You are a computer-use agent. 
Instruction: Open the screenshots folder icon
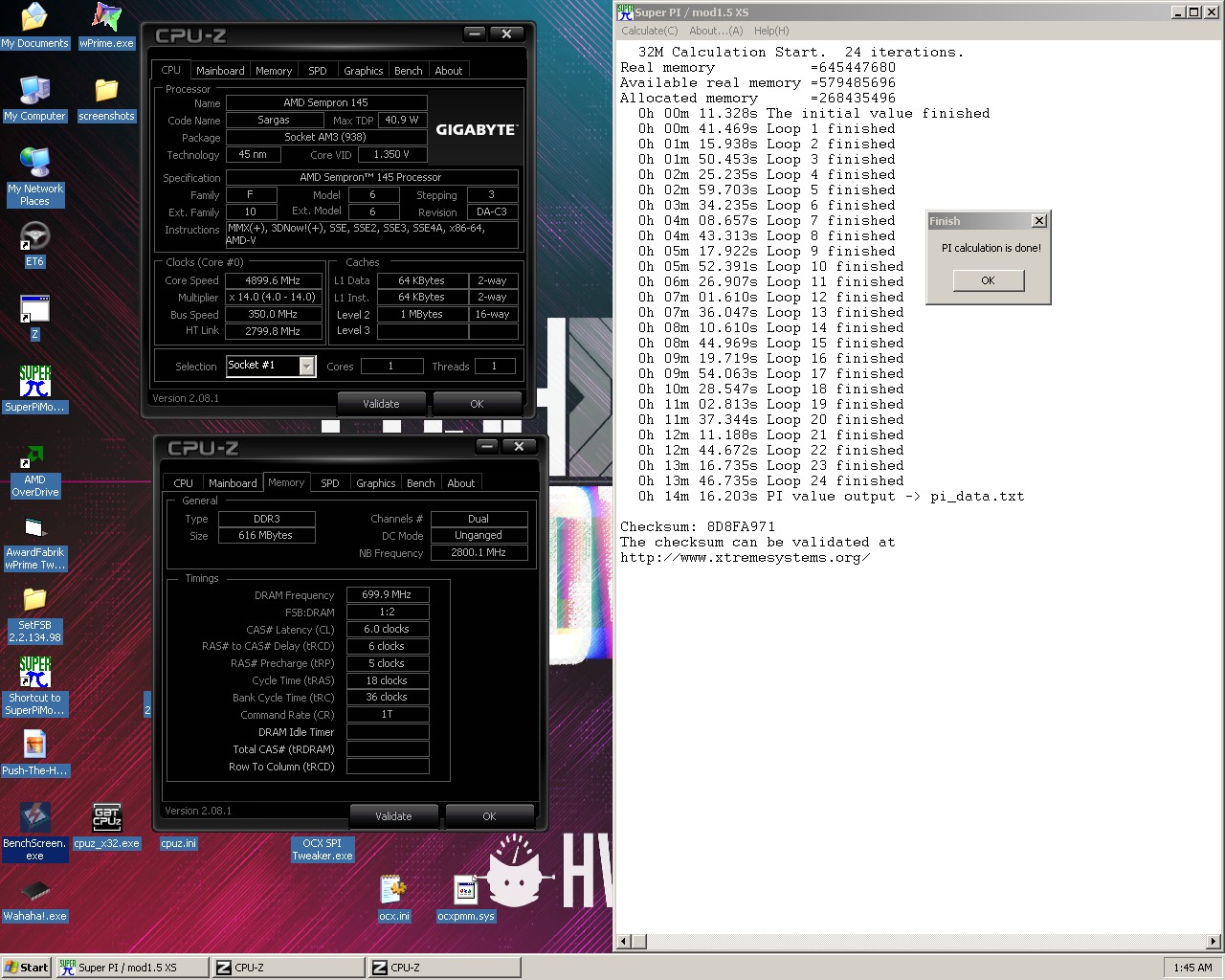point(106,99)
